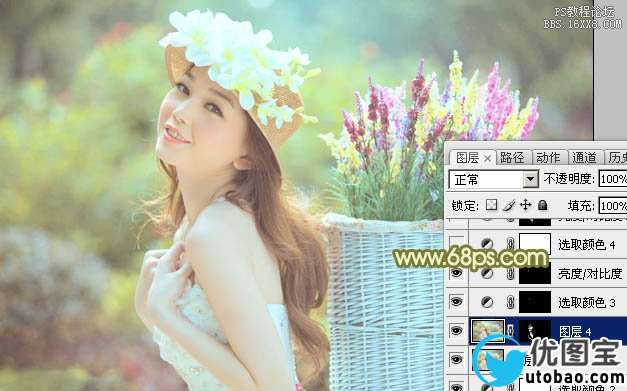Select the 图层 4 layer name
Image resolution: width=627 pixels, height=391 pixels.
tap(575, 331)
